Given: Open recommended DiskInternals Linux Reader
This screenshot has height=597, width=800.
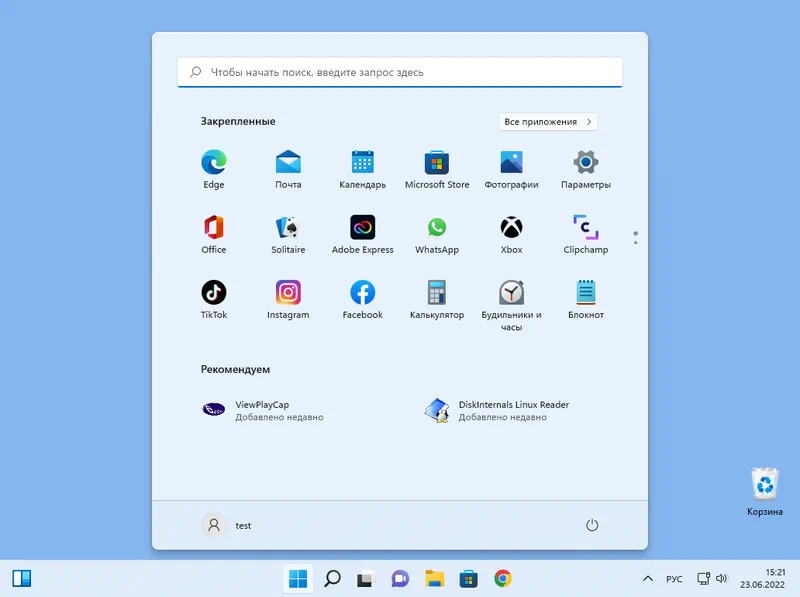Looking at the screenshot, I should tap(497, 410).
